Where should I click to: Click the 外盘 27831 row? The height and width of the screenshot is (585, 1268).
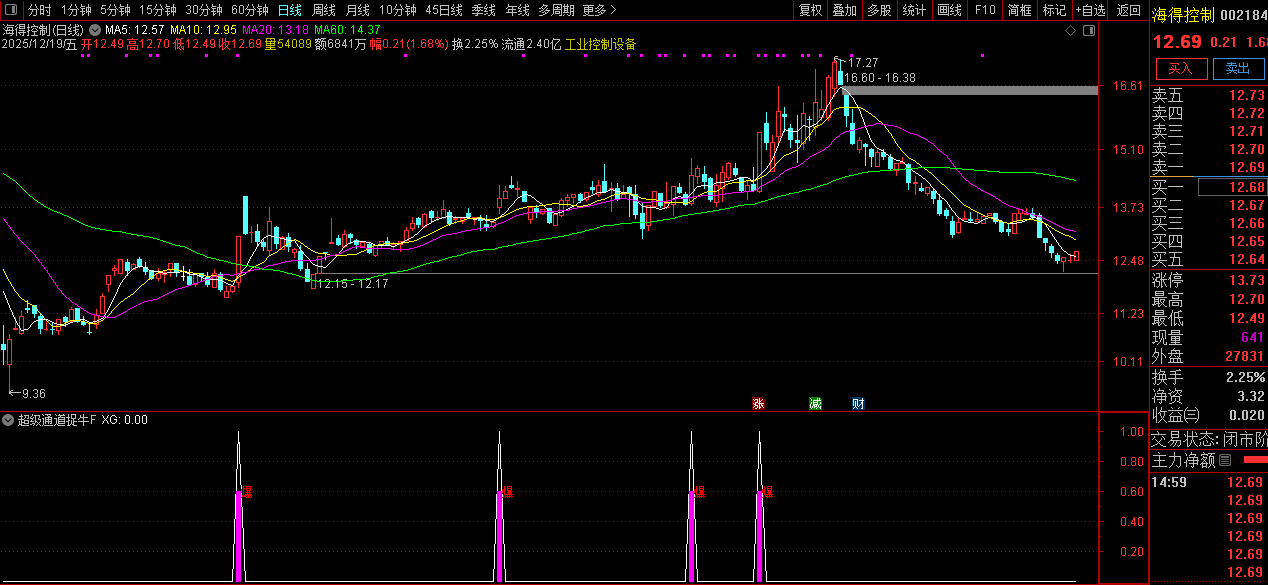(1208, 356)
